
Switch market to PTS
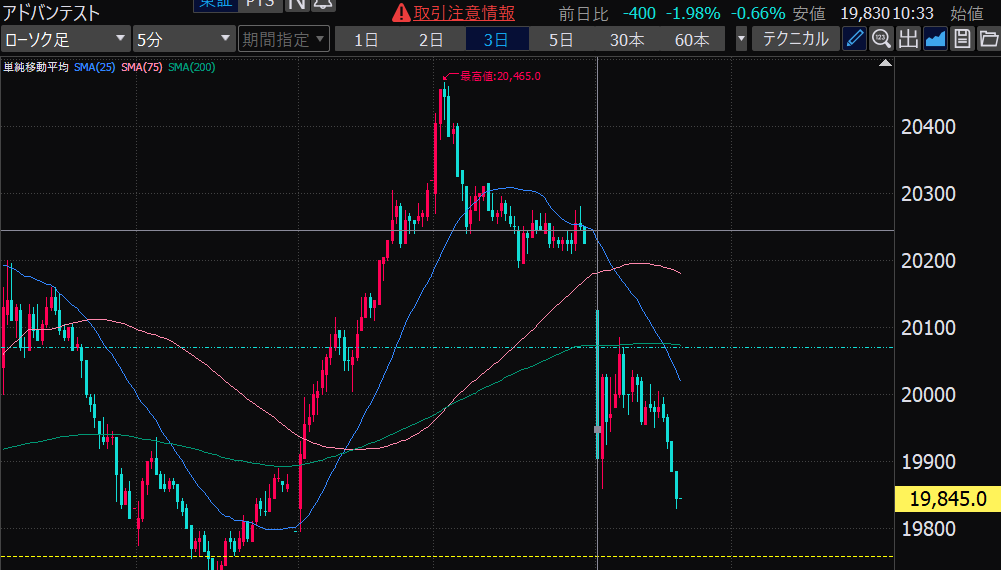[262, 4]
